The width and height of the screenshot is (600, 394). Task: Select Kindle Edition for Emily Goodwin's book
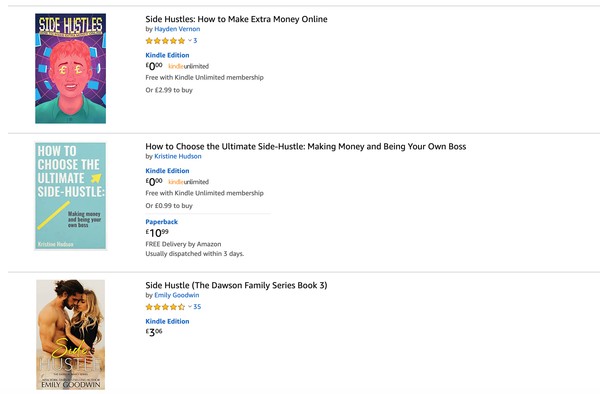[x=167, y=322]
